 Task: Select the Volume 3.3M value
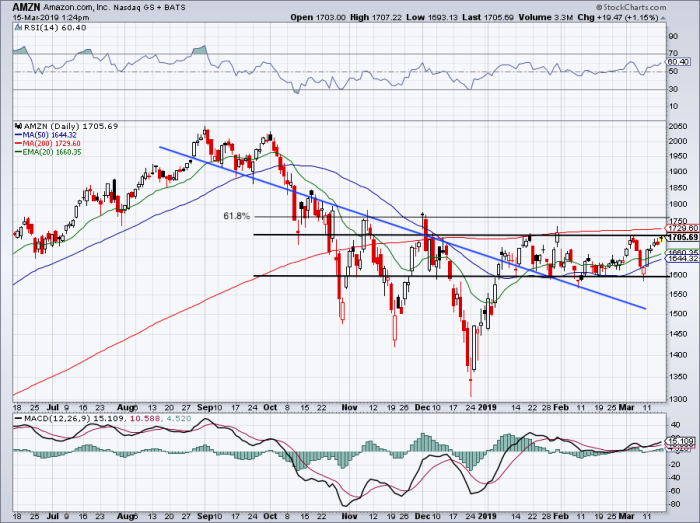click(546, 18)
